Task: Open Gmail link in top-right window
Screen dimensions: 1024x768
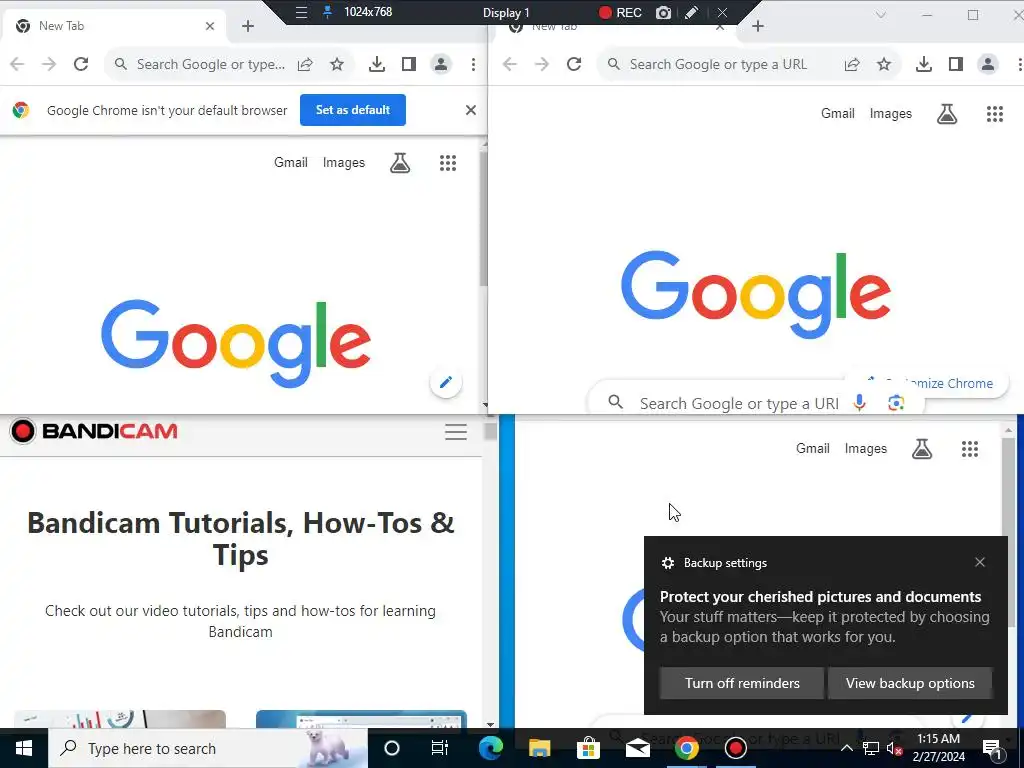Action: (838, 114)
